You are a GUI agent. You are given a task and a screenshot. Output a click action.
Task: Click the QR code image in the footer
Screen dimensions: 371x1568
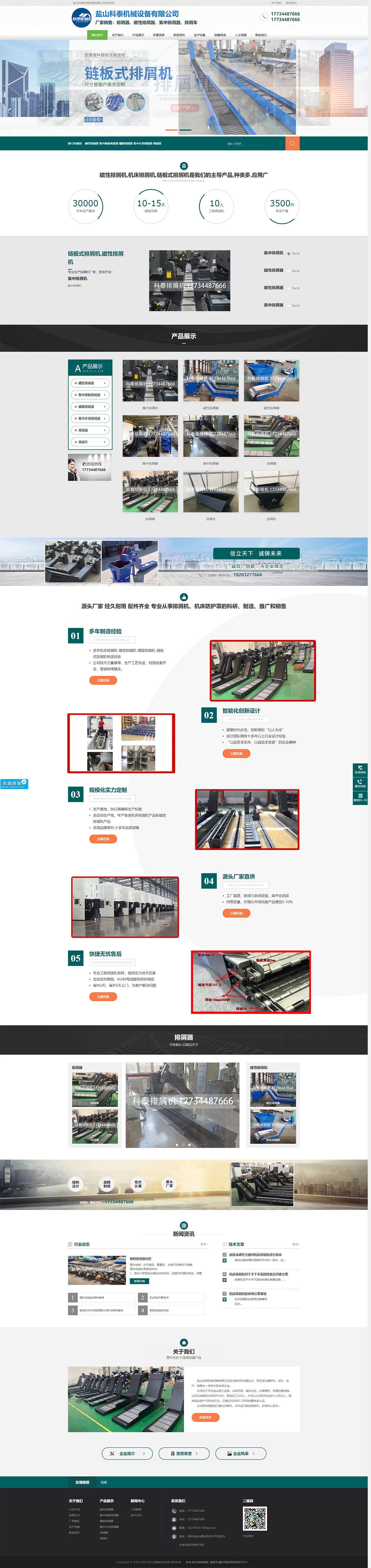click(255, 1519)
